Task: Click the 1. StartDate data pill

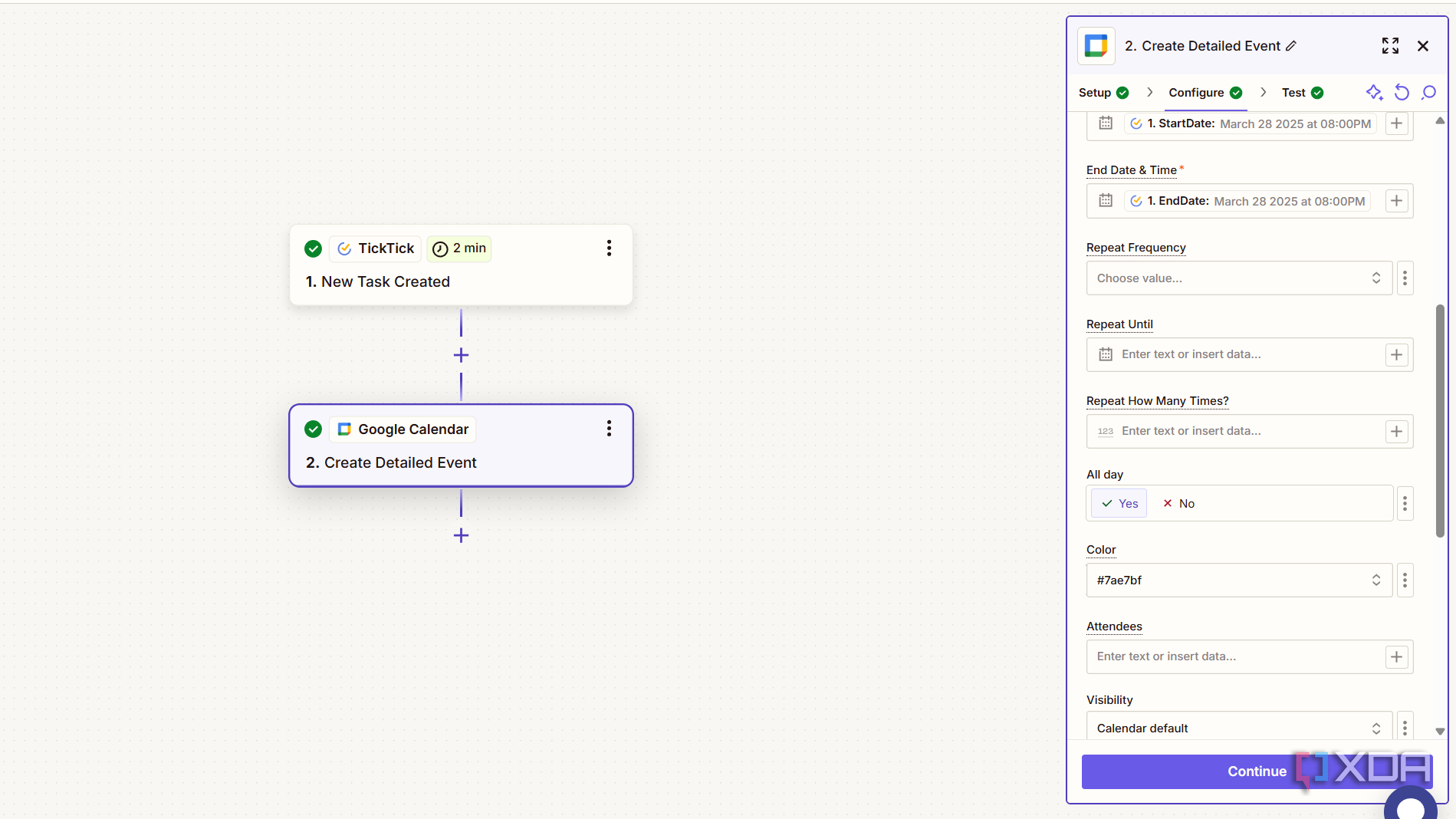Action: tap(1251, 123)
